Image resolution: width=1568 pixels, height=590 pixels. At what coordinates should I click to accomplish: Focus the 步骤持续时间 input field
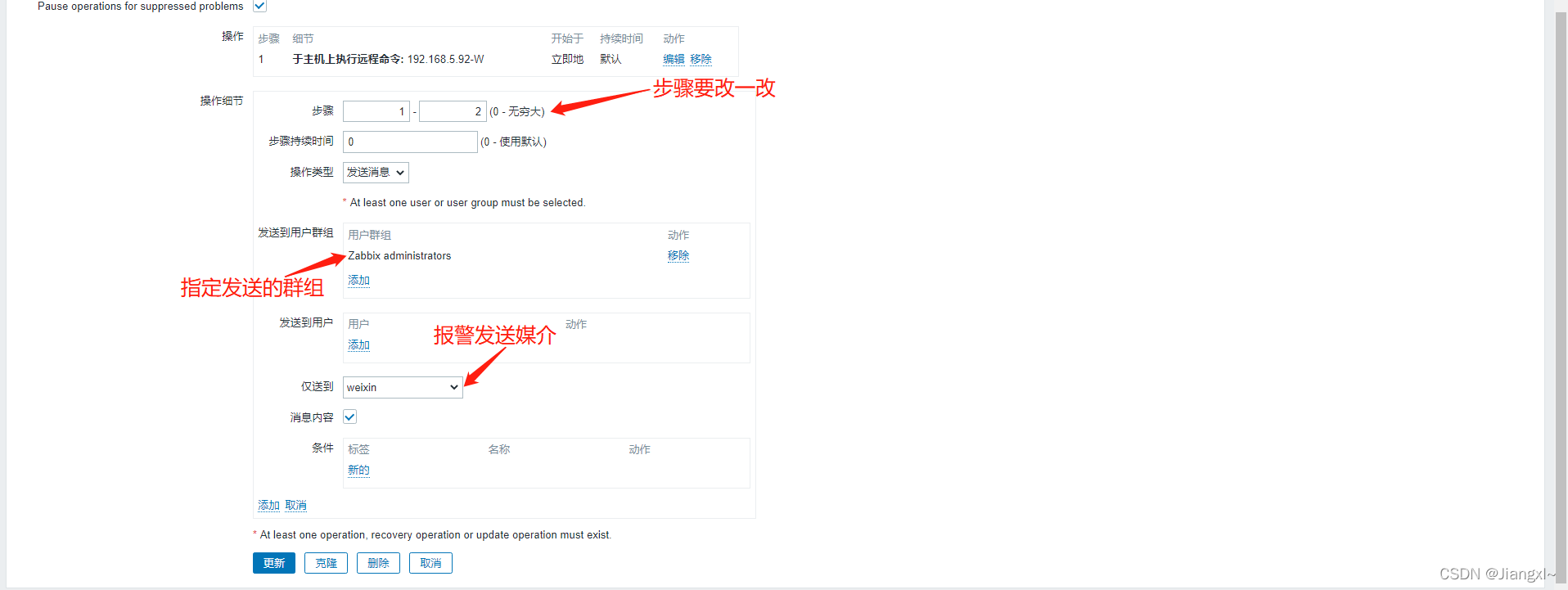click(410, 142)
